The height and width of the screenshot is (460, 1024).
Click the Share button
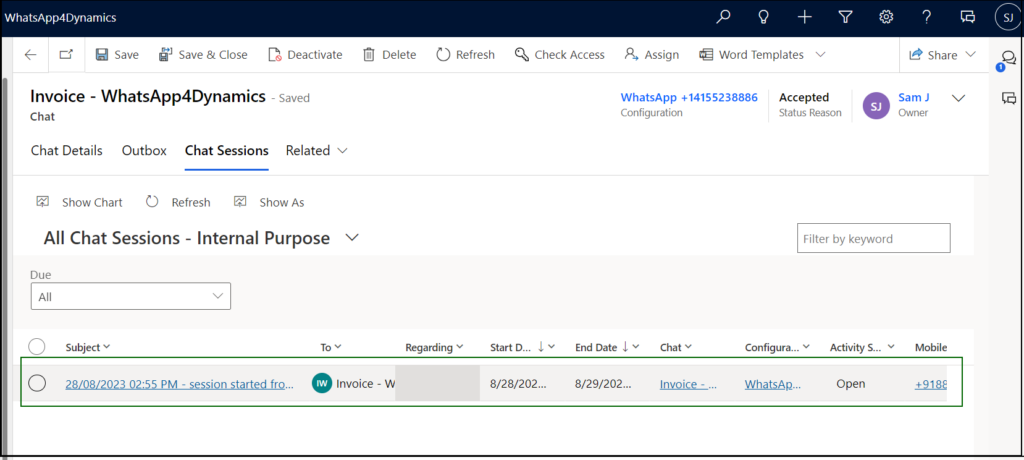pyautogui.click(x=935, y=55)
